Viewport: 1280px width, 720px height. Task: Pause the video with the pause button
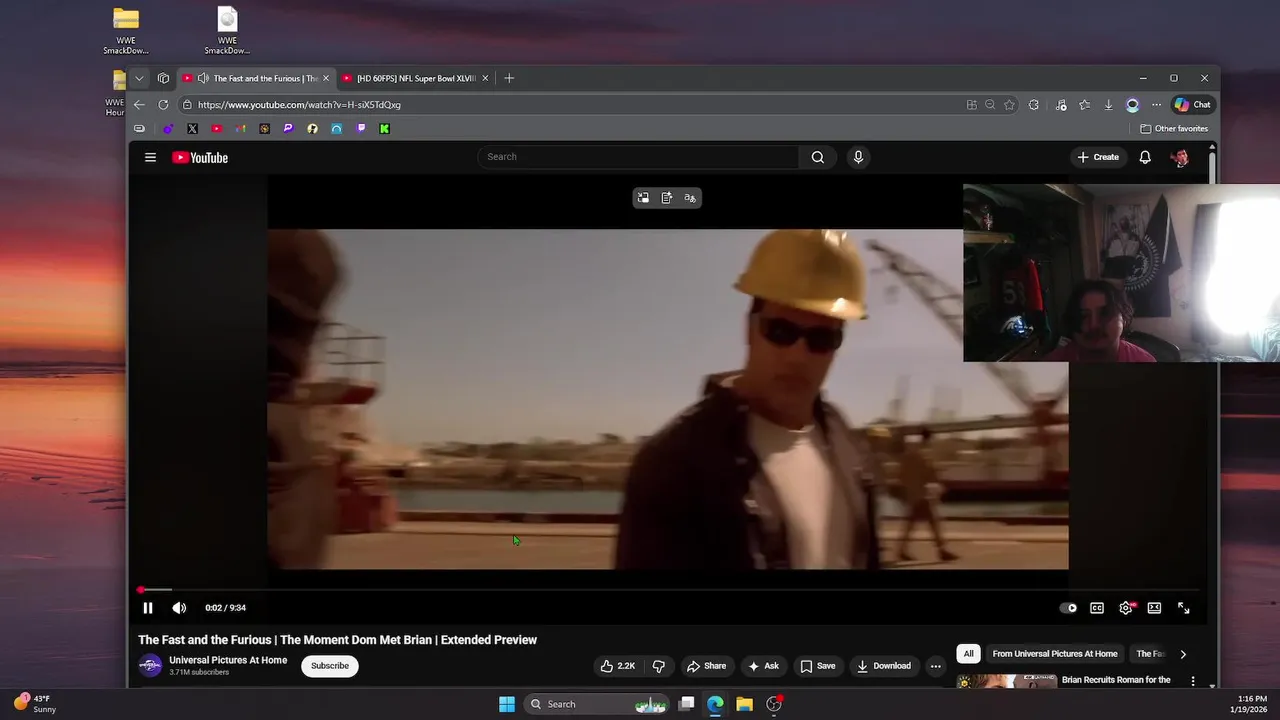(148, 608)
